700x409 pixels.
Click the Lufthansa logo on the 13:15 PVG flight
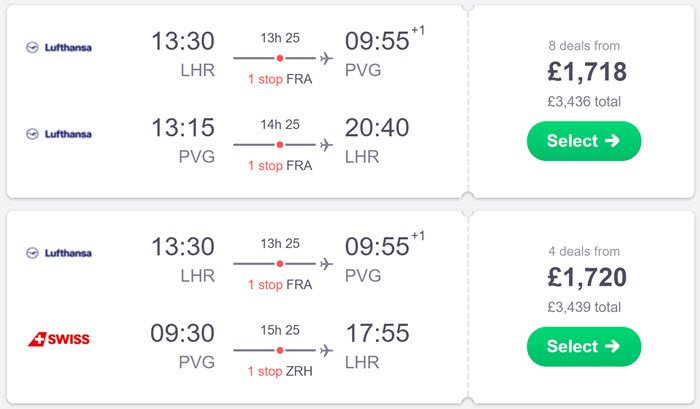59,134
